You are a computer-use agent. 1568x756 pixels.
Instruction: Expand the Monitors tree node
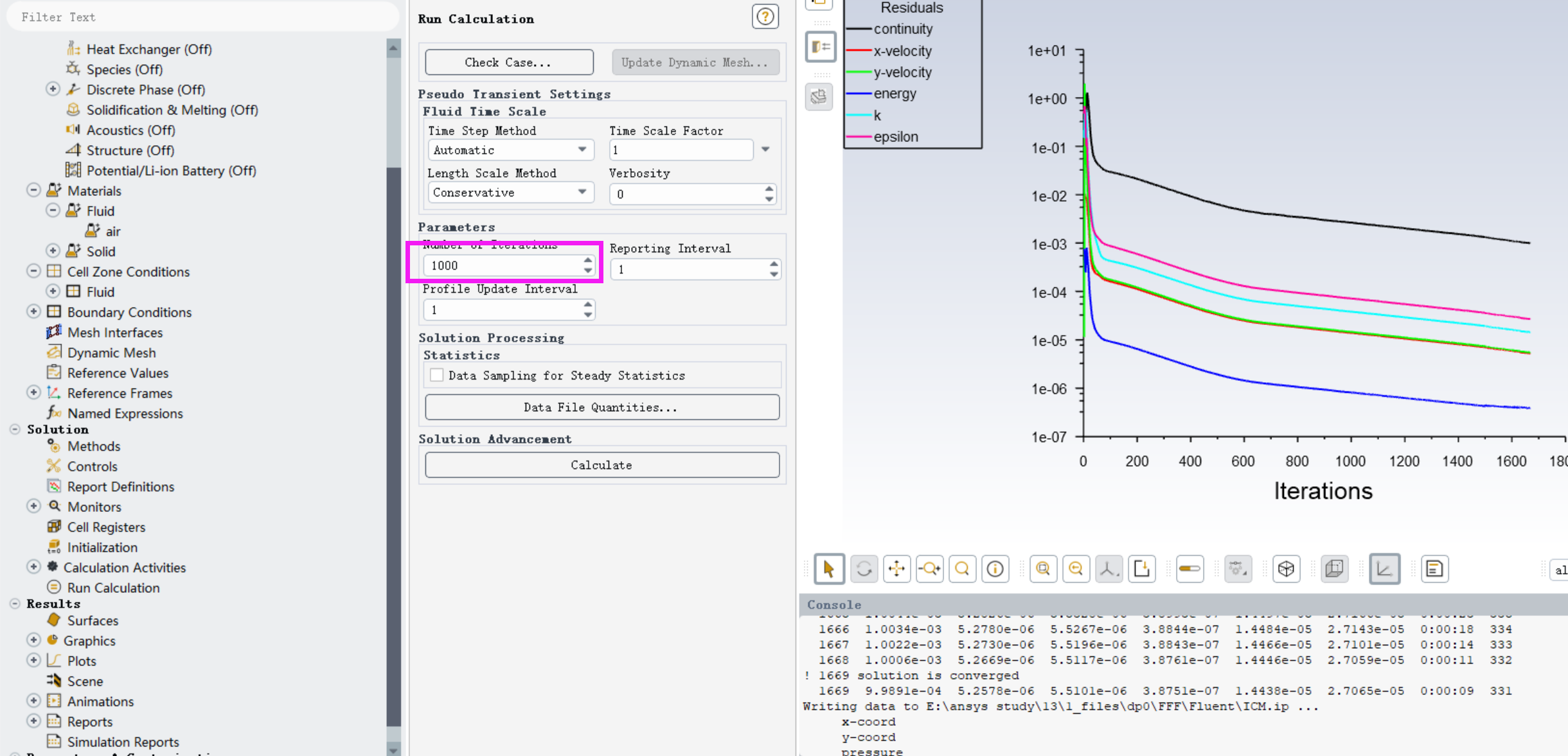(x=33, y=506)
